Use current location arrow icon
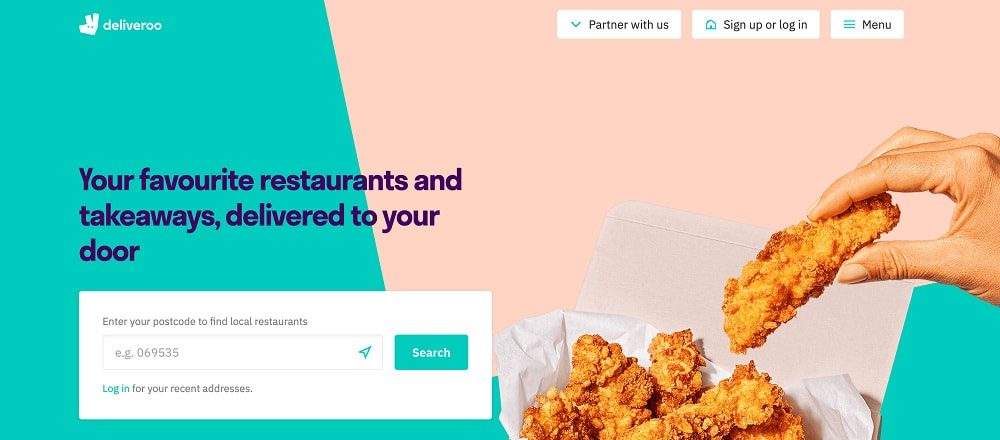This screenshot has height=440, width=1000. point(365,352)
